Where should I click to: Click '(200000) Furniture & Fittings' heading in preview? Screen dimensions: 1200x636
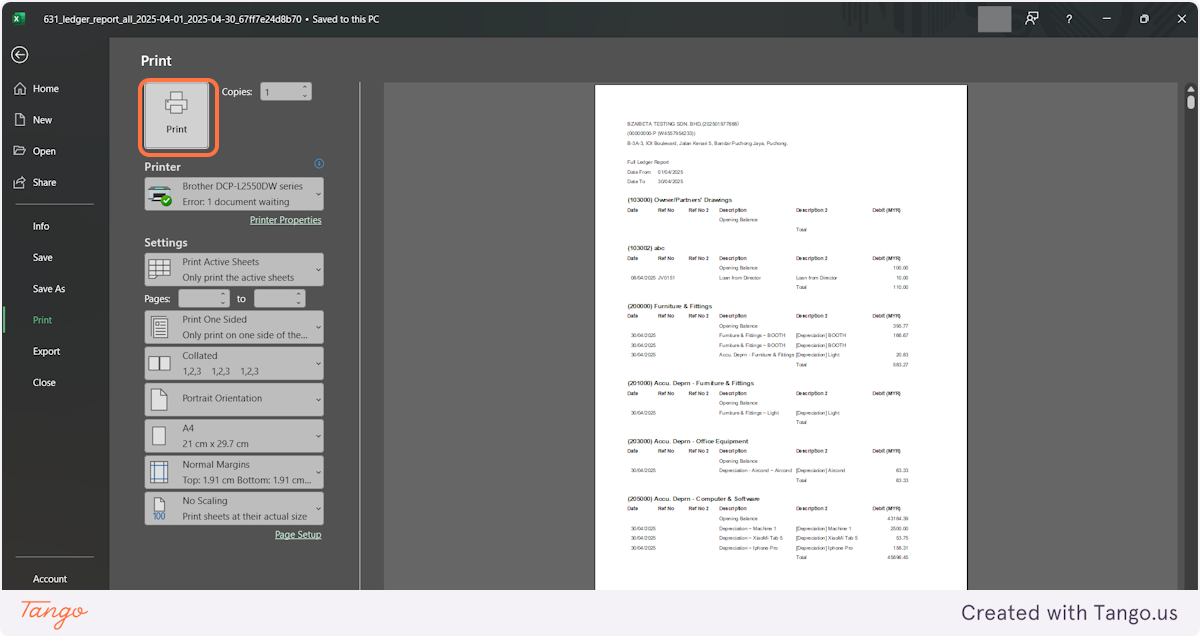point(669,306)
